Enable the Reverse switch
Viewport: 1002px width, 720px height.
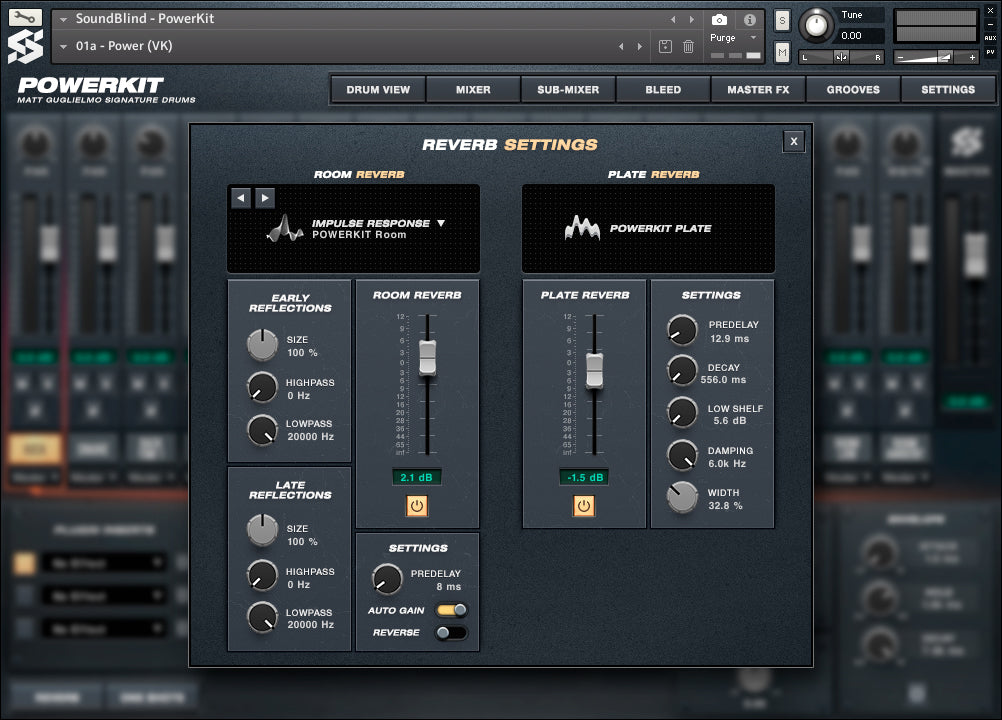tap(451, 632)
